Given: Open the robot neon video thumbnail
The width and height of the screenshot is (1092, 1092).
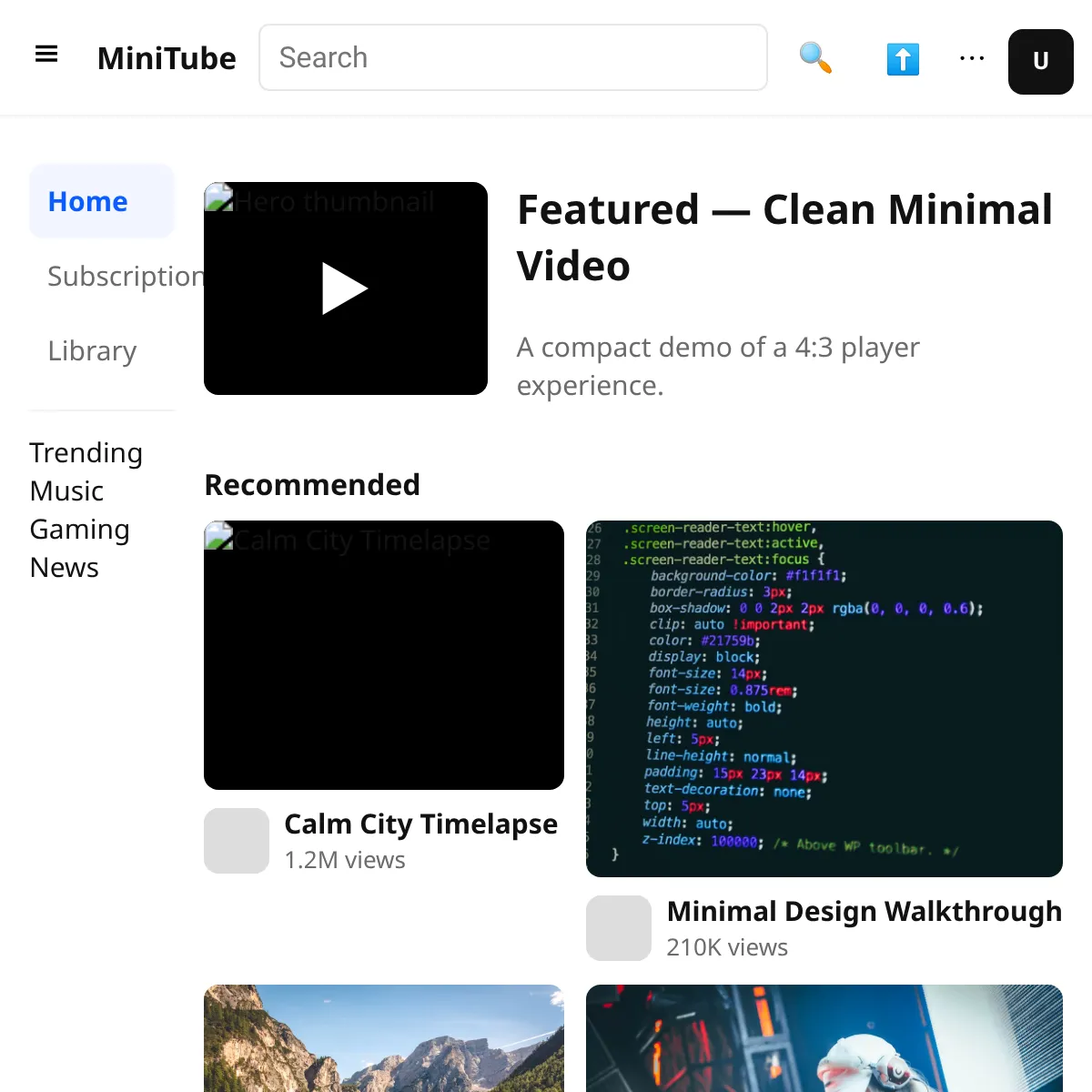Looking at the screenshot, I should [x=824, y=1038].
